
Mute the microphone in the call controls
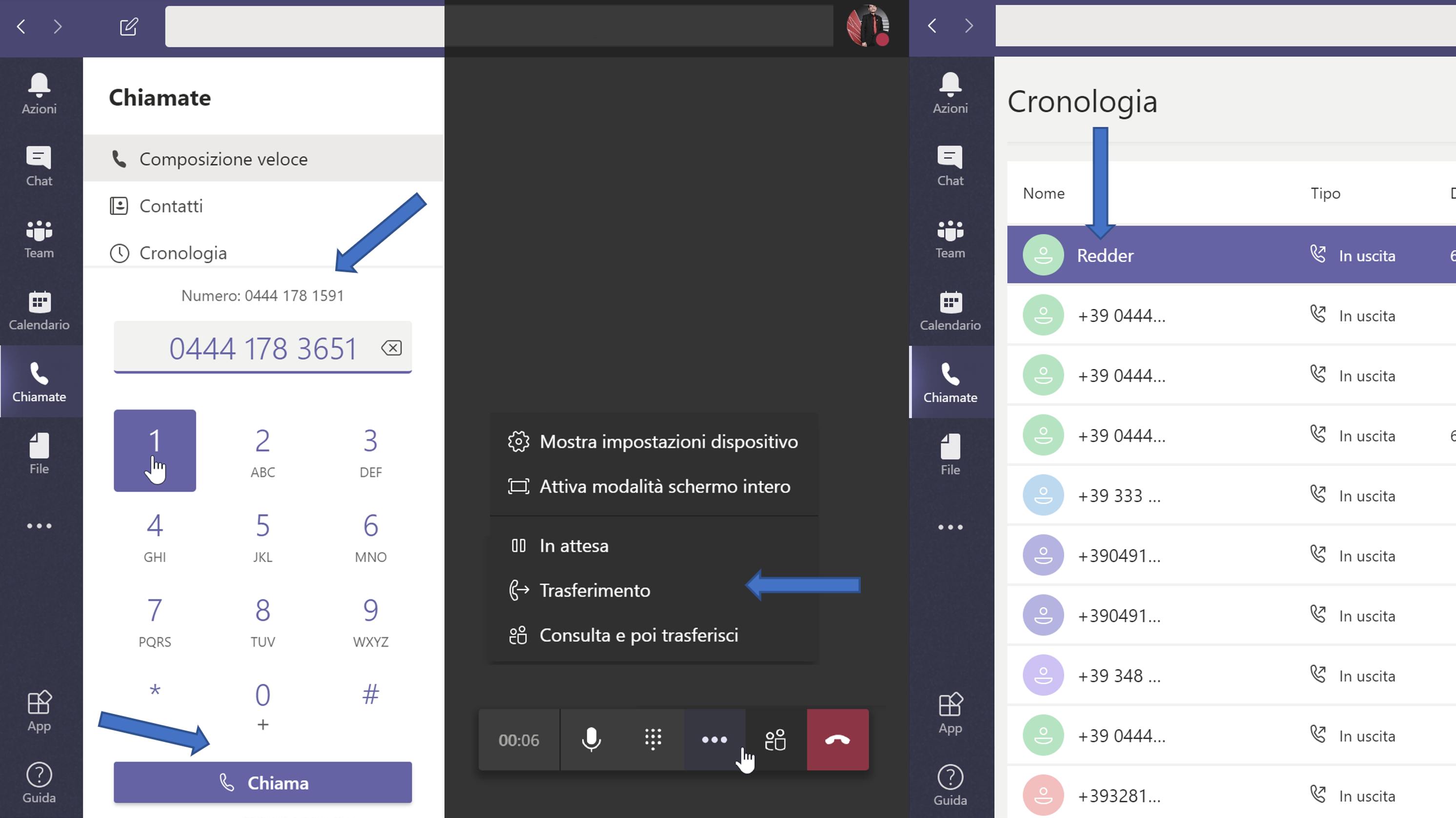coord(591,739)
